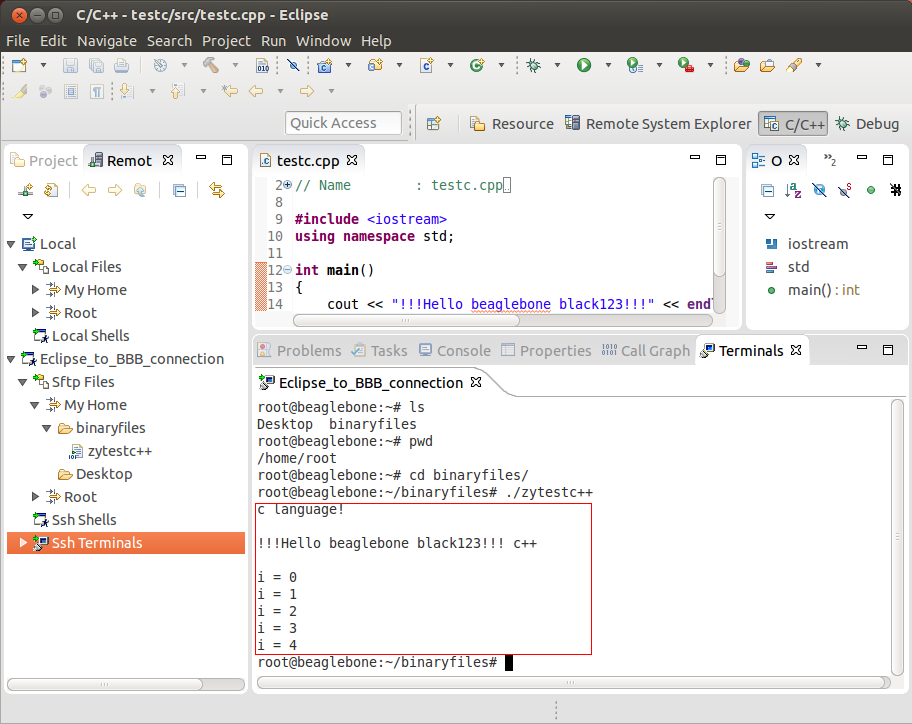912x724 pixels.
Task: Click the Open Perspective icon beside Quick Access
Action: pyautogui.click(x=434, y=124)
